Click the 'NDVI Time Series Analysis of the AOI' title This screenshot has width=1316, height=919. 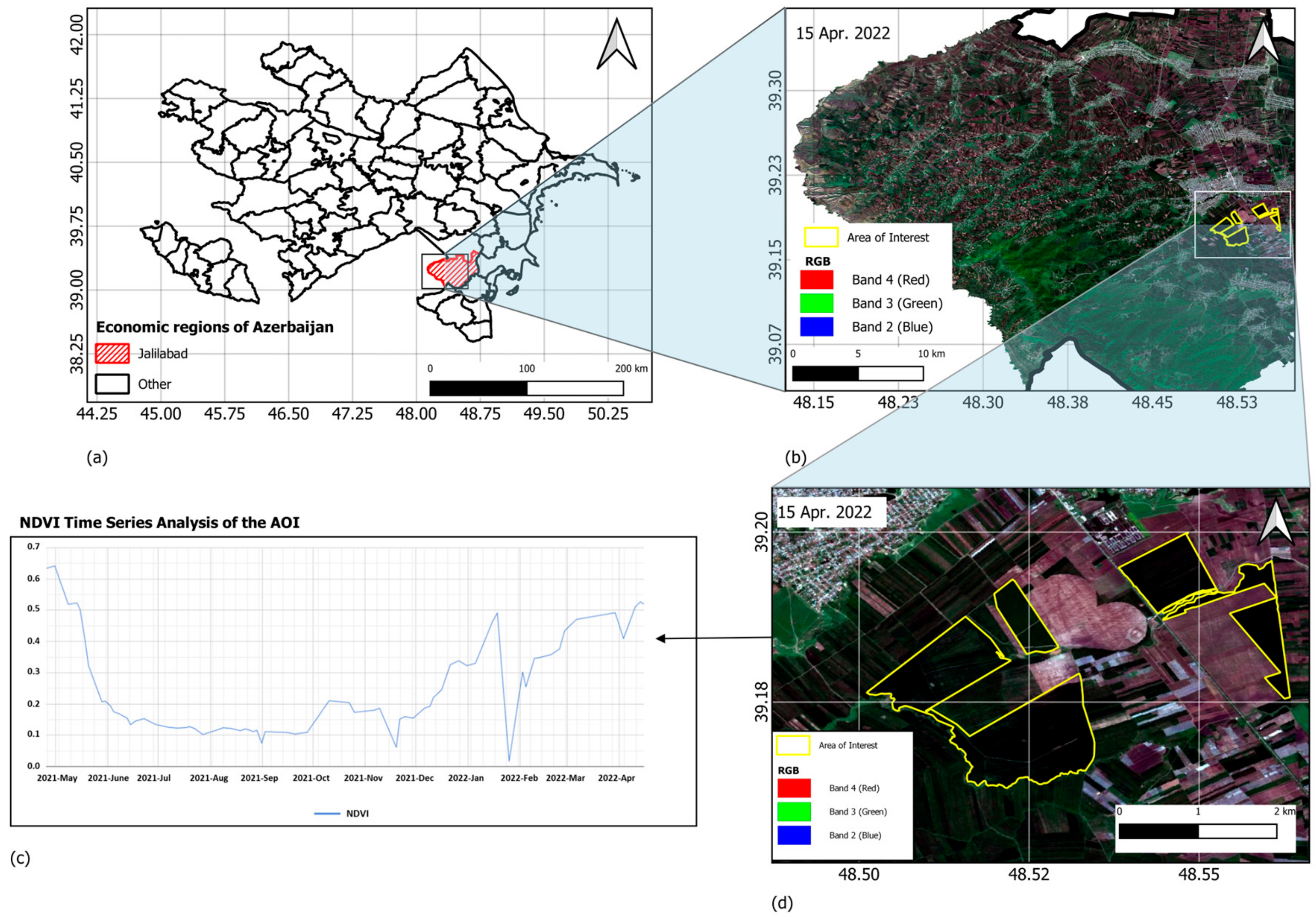click(159, 522)
